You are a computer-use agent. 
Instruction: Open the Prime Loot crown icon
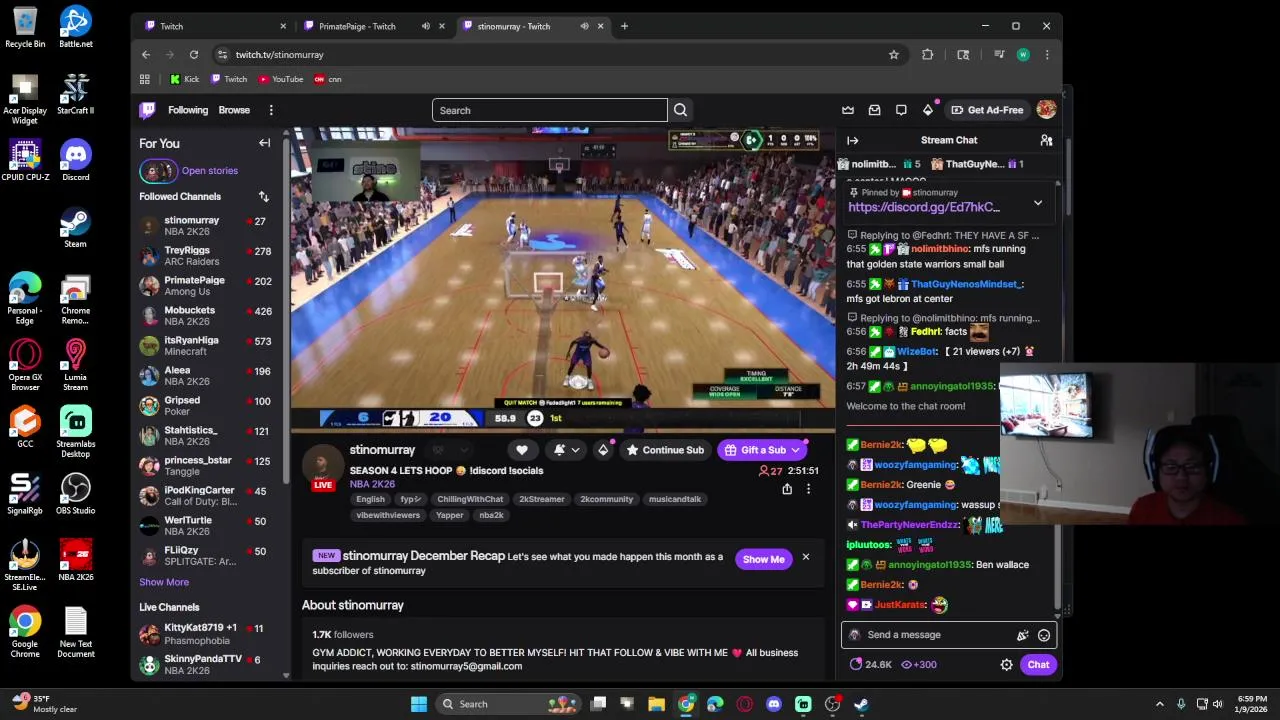(848, 110)
